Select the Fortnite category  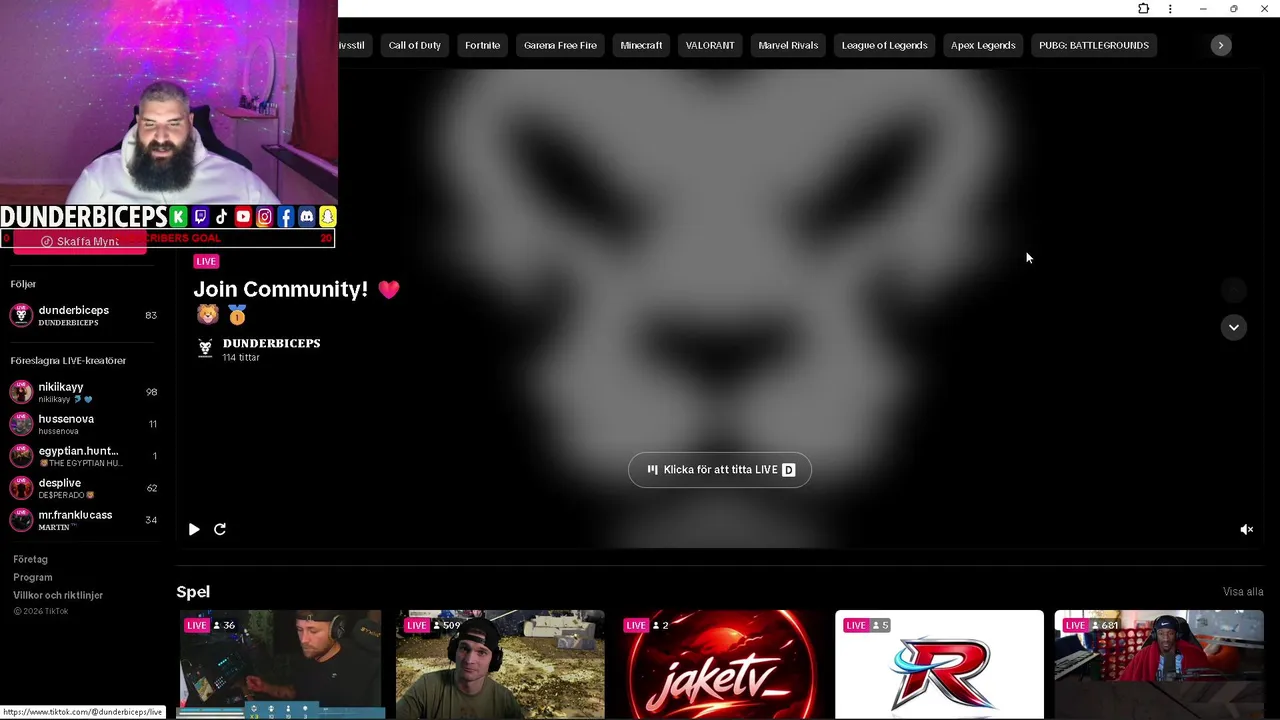482,45
